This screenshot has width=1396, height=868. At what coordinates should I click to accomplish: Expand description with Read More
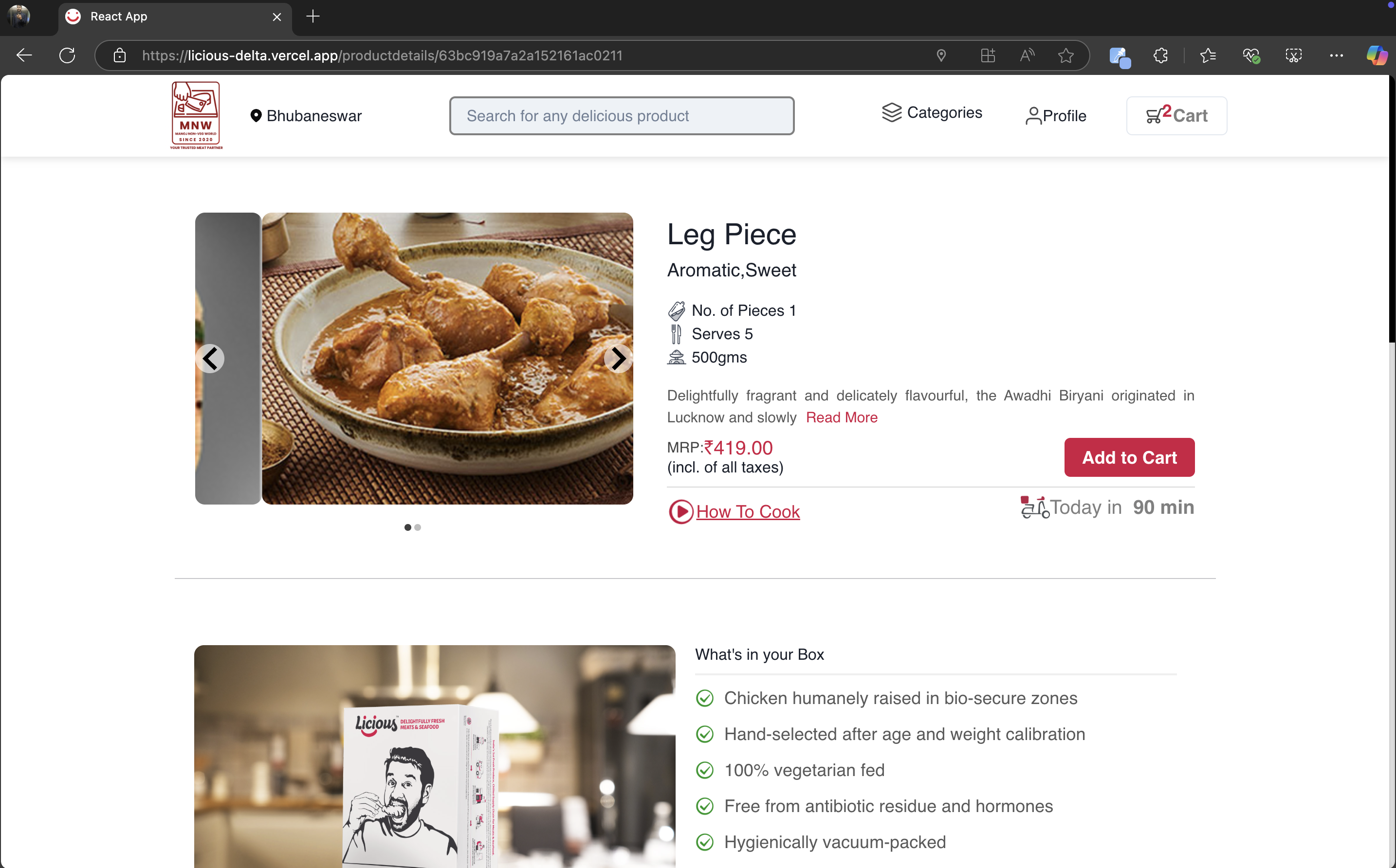pos(841,417)
